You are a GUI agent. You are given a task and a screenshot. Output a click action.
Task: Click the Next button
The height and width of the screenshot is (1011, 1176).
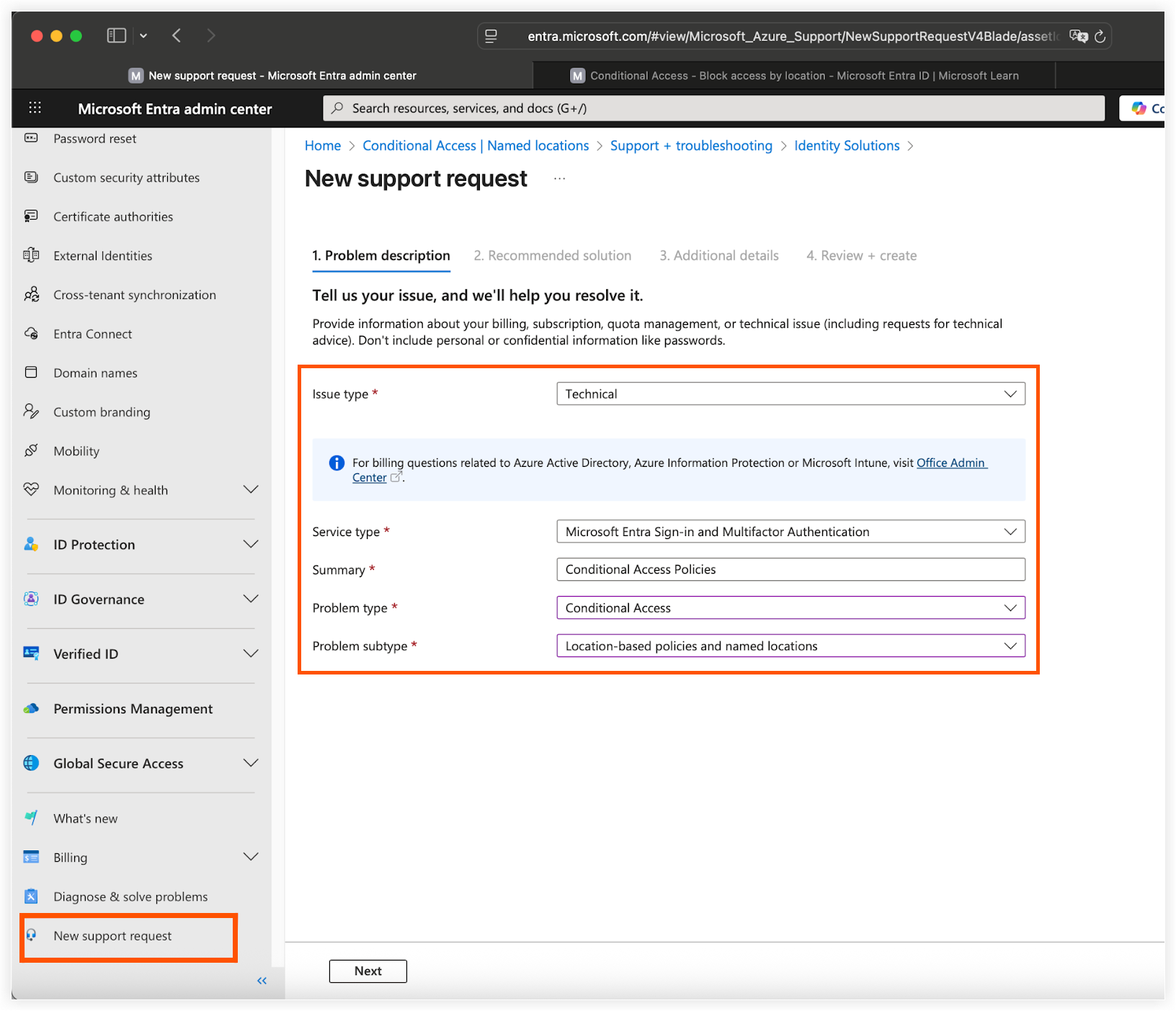(367, 971)
